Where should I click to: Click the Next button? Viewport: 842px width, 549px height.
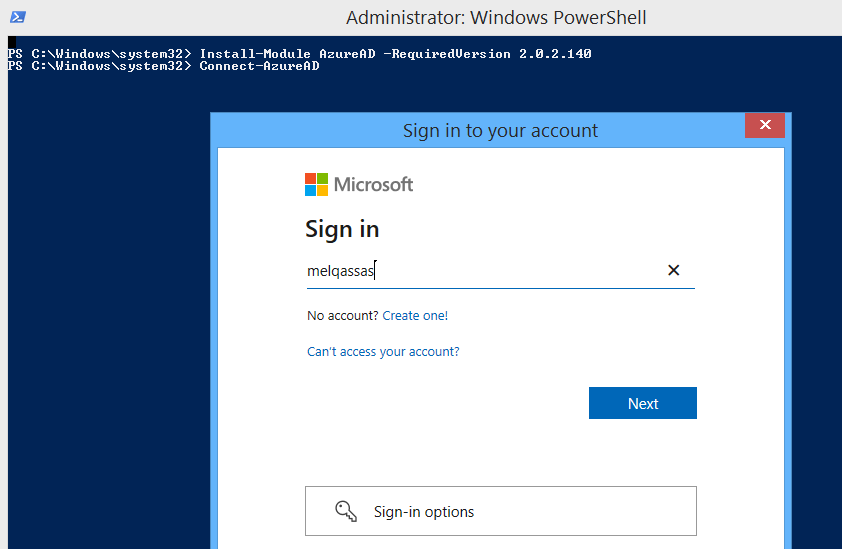(x=643, y=403)
